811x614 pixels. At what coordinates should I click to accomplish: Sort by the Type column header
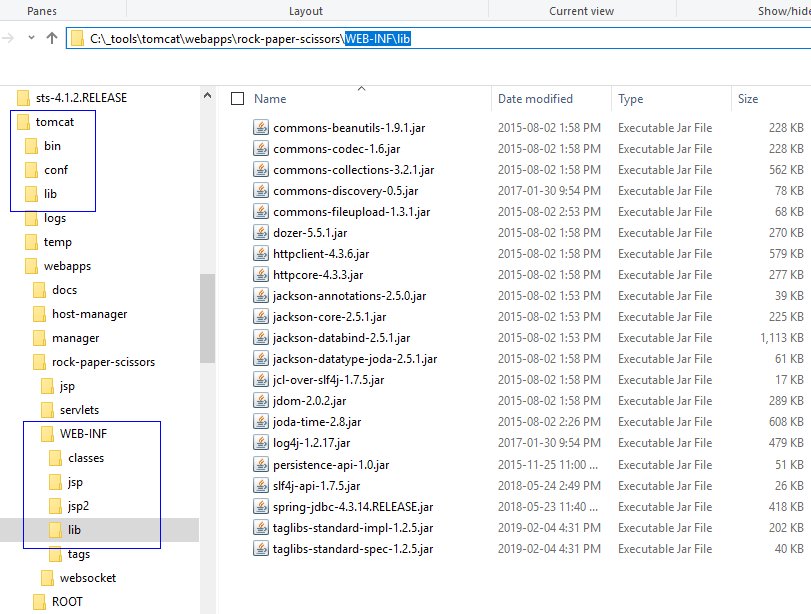tap(630, 99)
